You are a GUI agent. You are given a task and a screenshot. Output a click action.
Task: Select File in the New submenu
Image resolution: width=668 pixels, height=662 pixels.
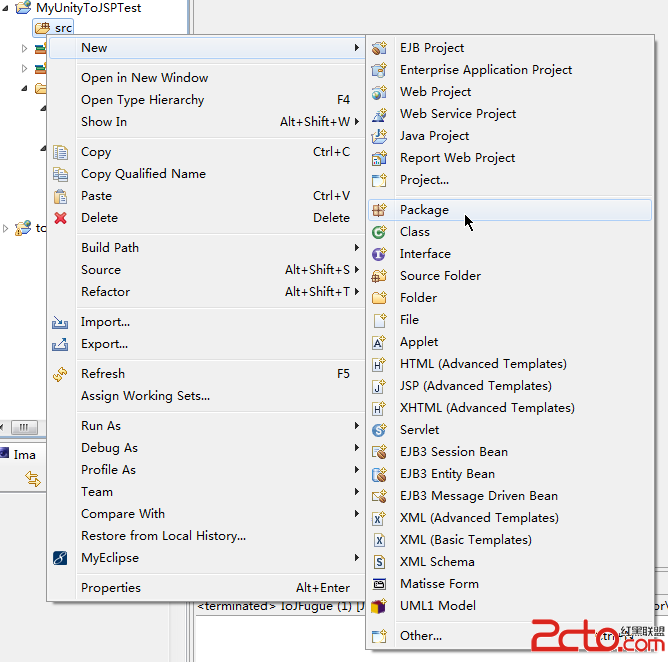[510, 320]
